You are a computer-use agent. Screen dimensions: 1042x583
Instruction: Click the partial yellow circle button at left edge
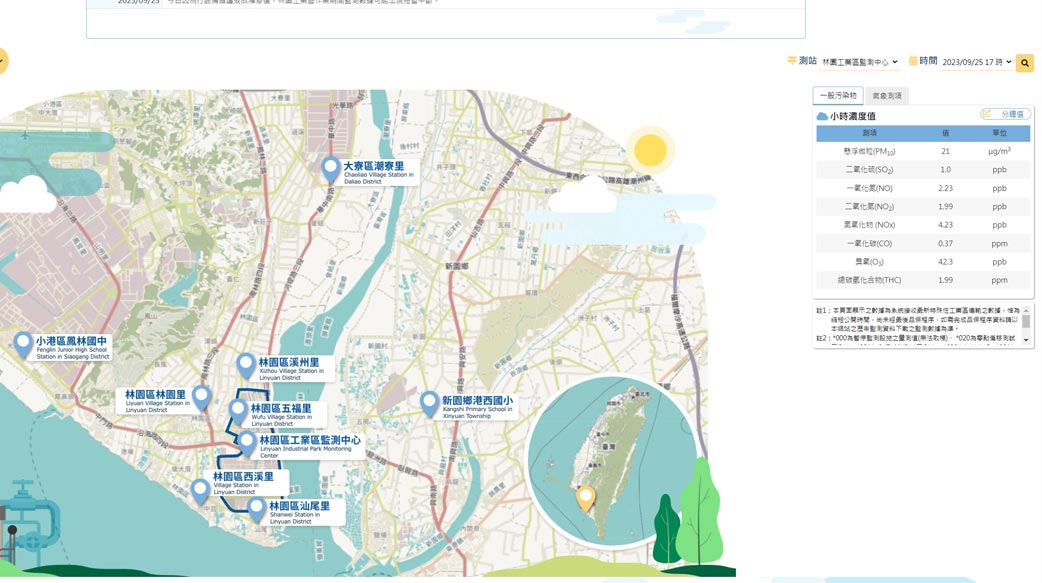click(3, 61)
